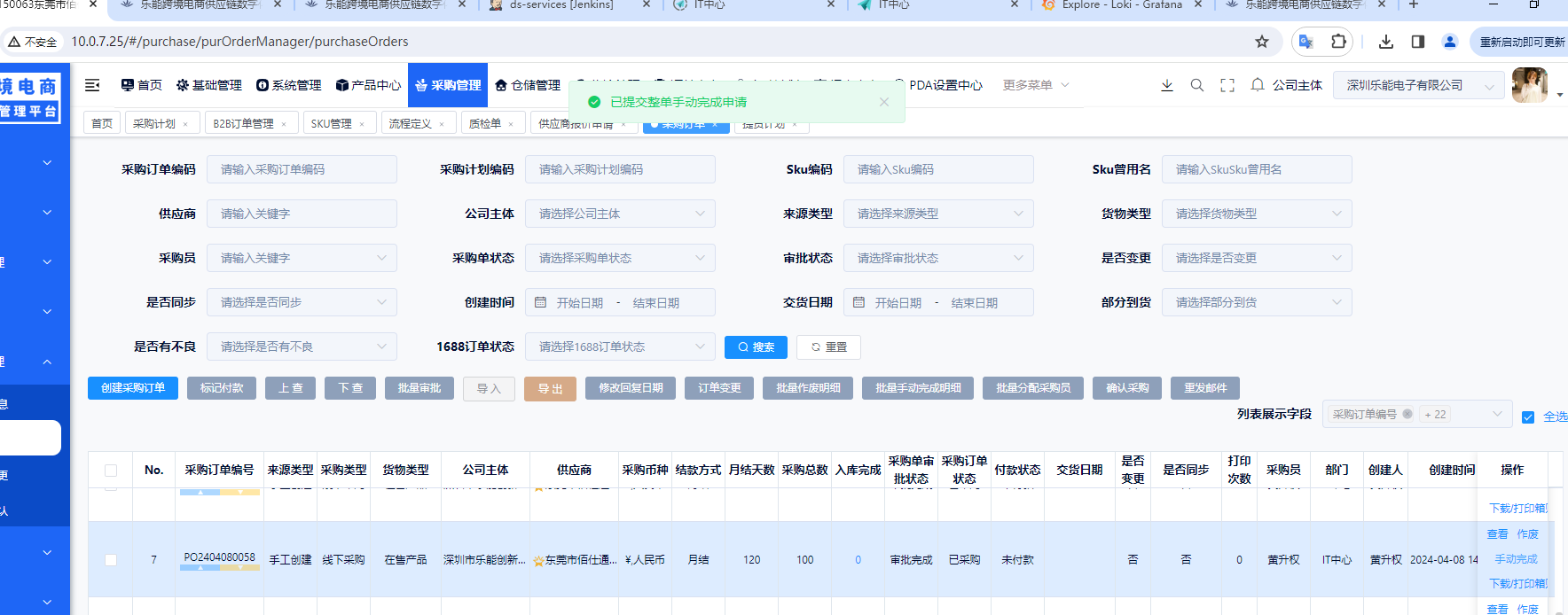
Task: Open the 产品中心 top menu
Action: [x=368, y=85]
